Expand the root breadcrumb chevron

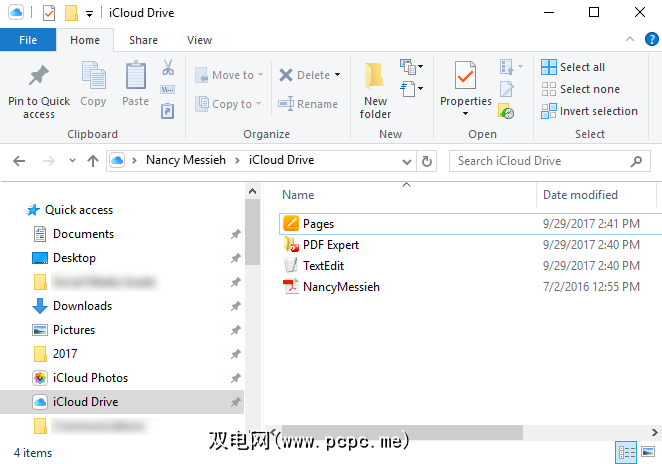tap(134, 160)
